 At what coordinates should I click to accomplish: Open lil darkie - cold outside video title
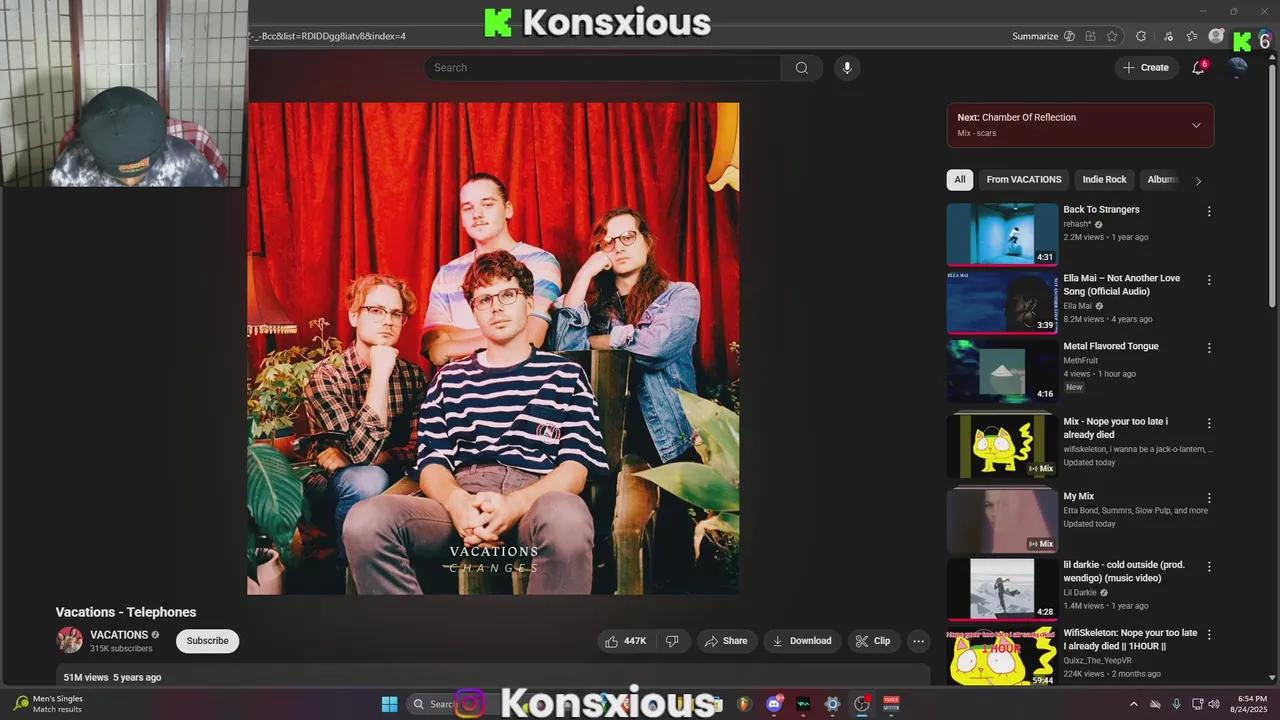point(1123,571)
